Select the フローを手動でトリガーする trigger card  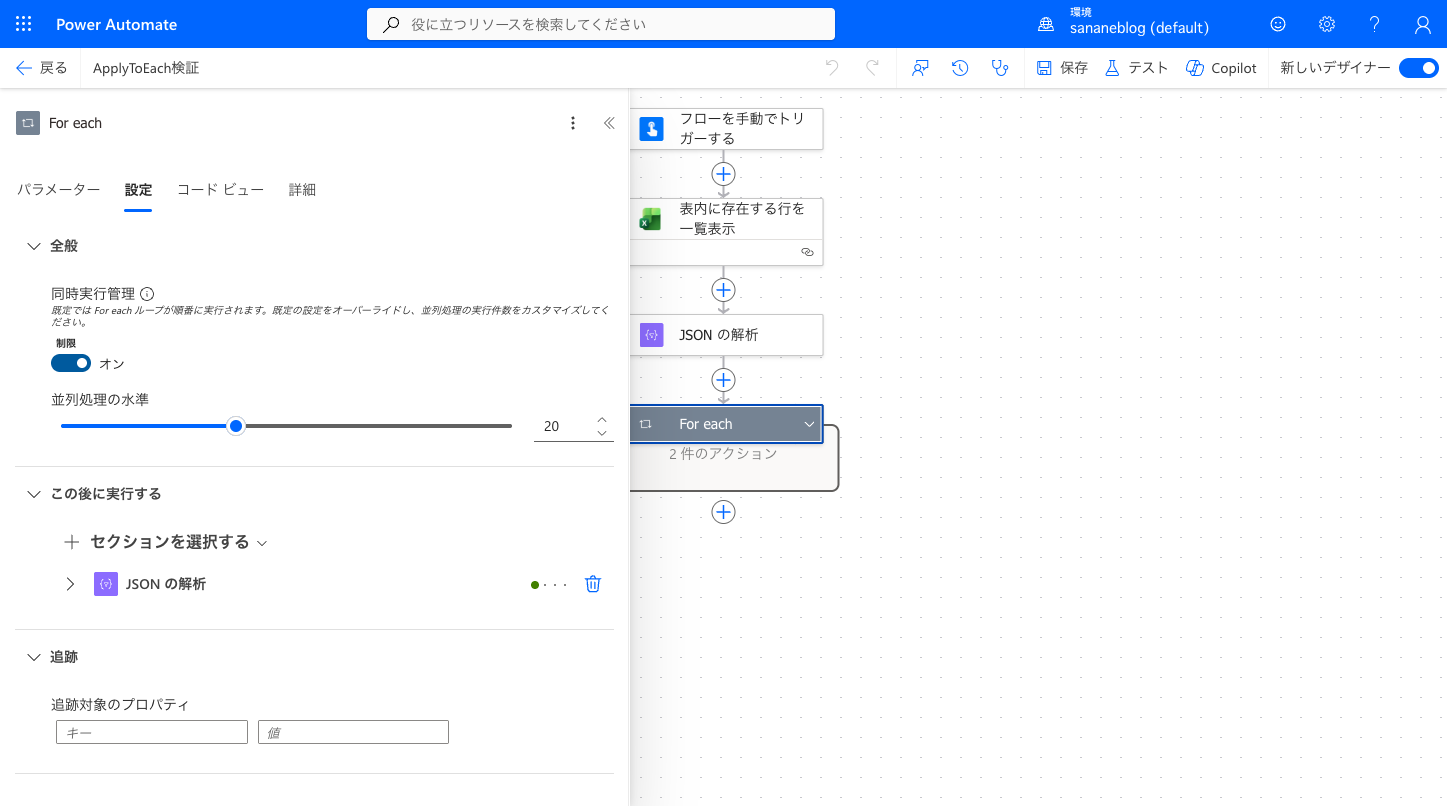pyautogui.click(x=726, y=129)
